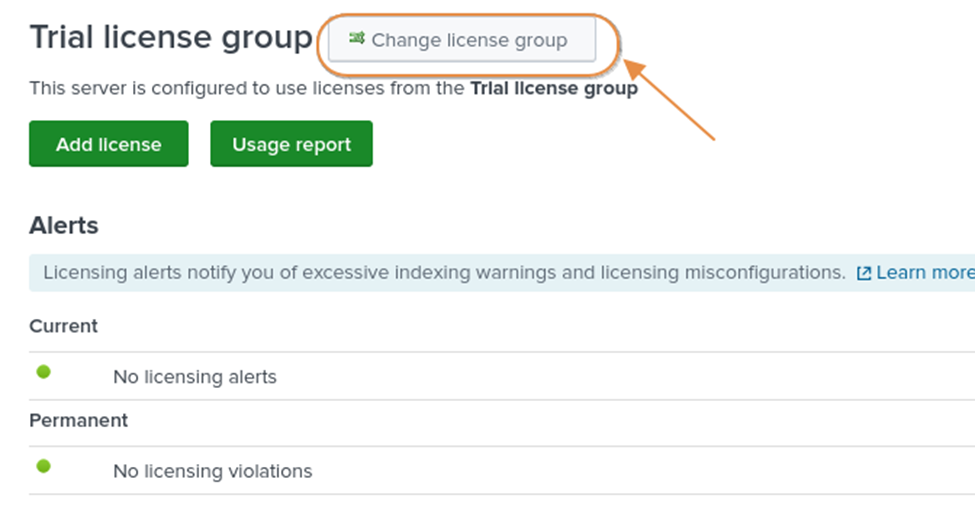
Task: Click the external link icon beside Learn more
Action: coord(864,273)
